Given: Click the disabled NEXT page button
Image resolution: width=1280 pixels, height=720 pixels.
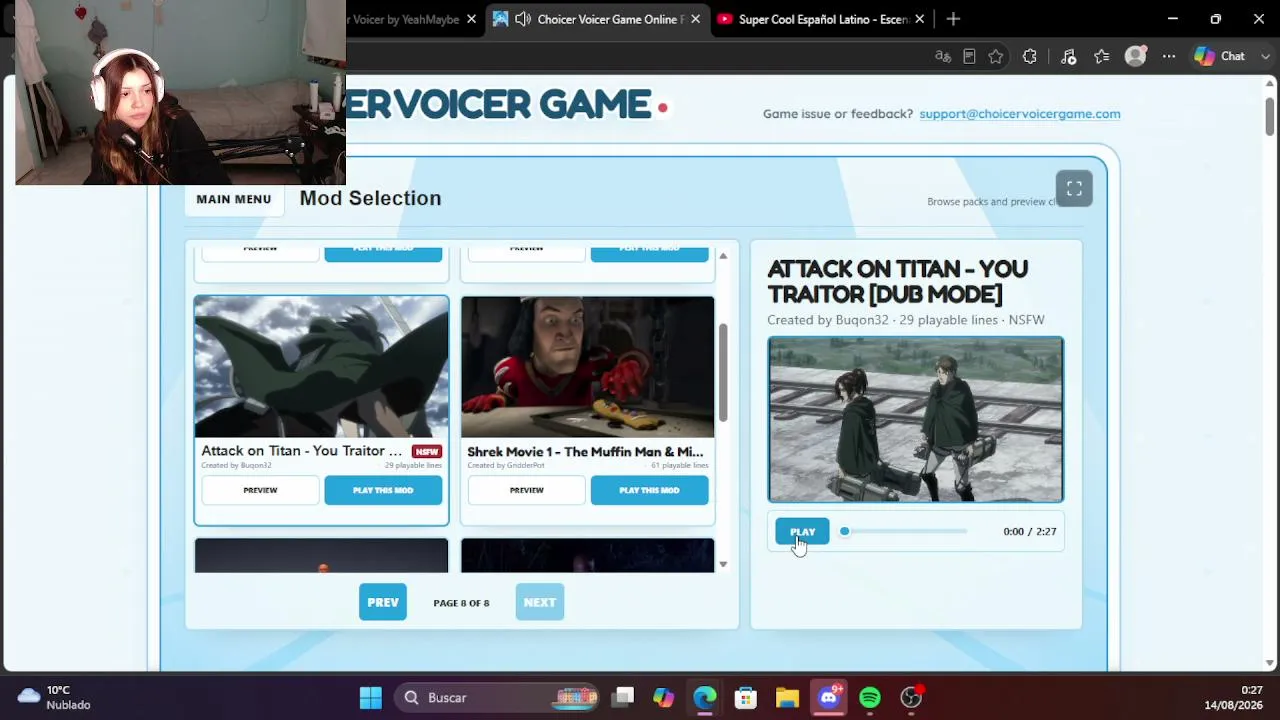Looking at the screenshot, I should tap(539, 602).
